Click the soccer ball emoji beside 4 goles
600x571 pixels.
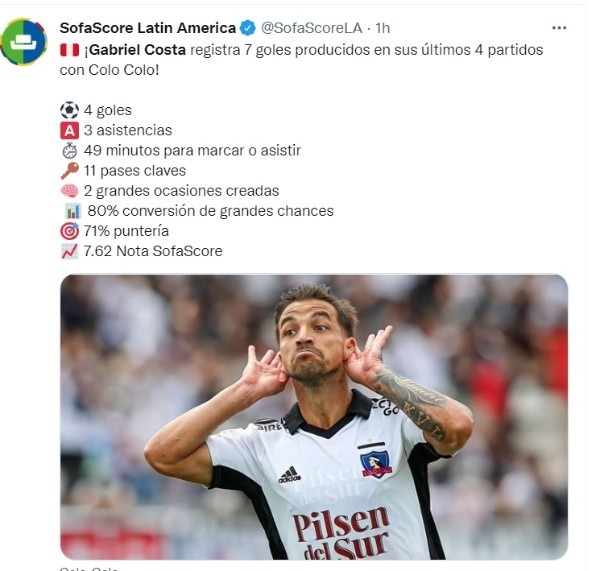[70, 110]
